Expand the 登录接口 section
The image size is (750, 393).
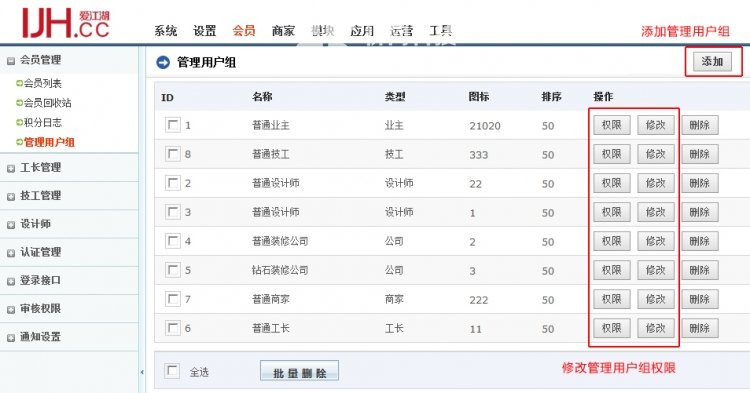click(x=11, y=281)
